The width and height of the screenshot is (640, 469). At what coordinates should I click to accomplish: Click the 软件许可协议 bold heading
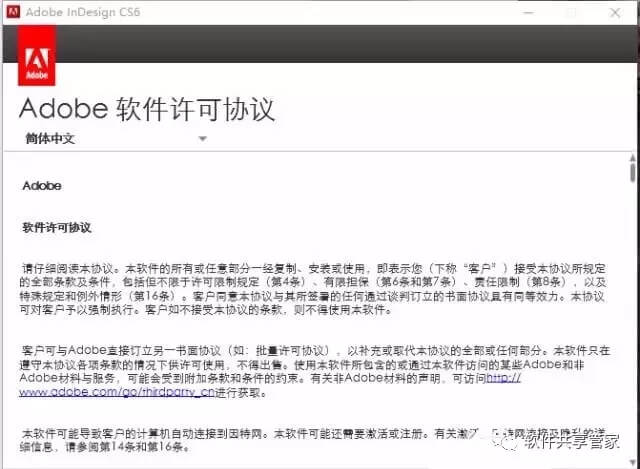[x=57, y=227]
